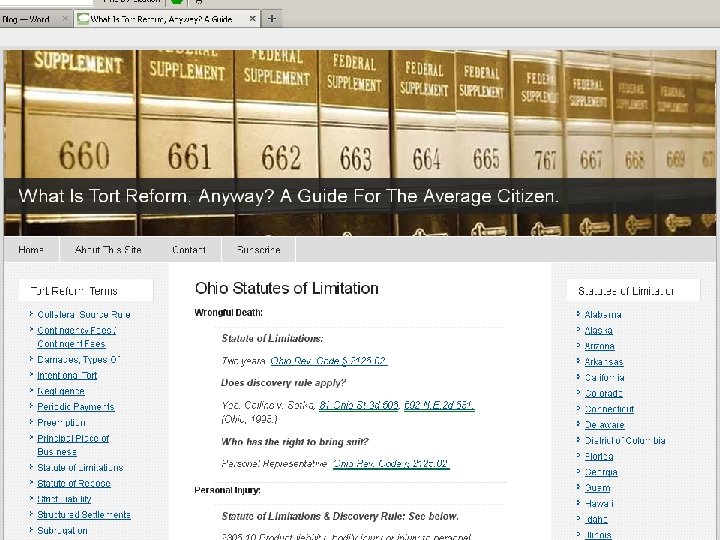Select Guam in the state list
The height and width of the screenshot is (540, 720).
(x=597, y=488)
